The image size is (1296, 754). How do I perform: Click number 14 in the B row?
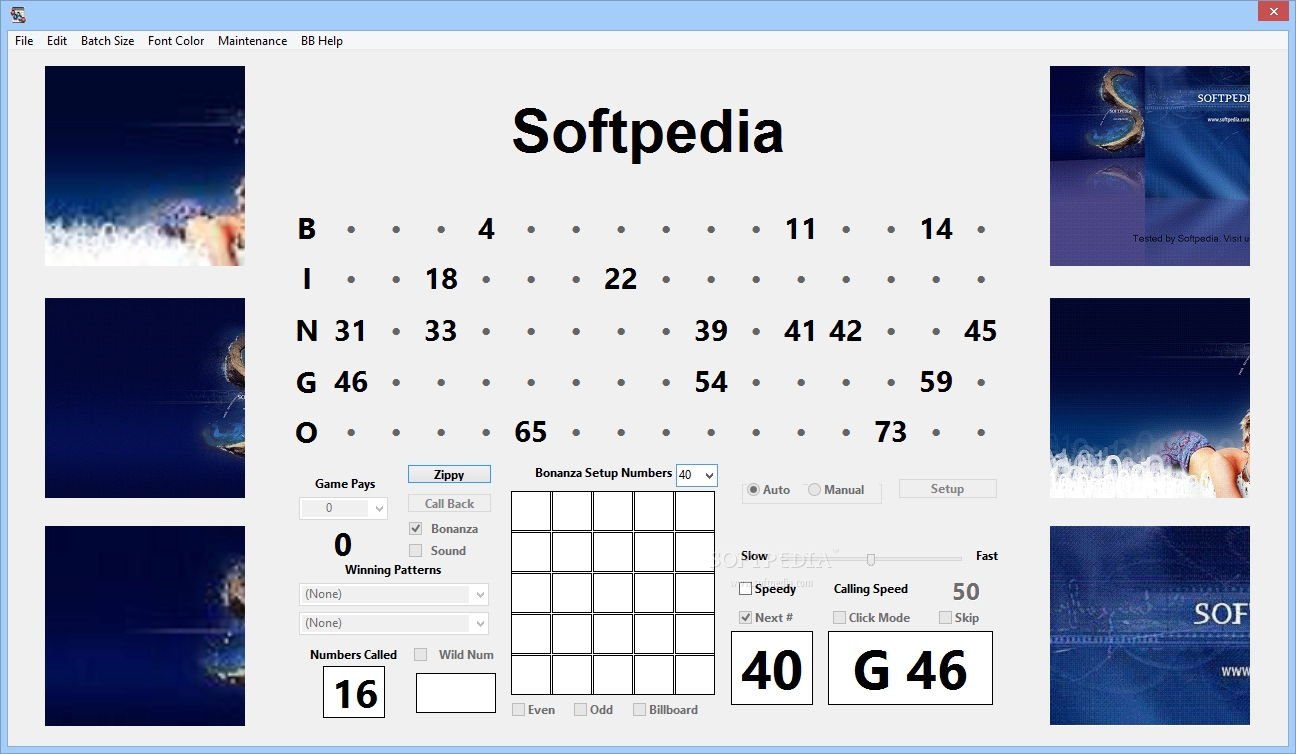tap(936, 229)
